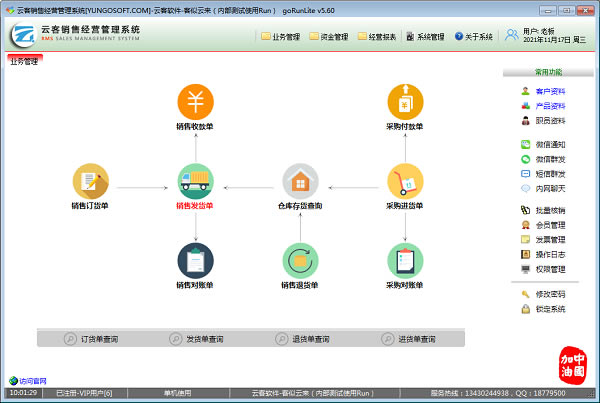Click status bar text 单机使用
Viewport: 600px width, 403px height.
tap(178, 393)
